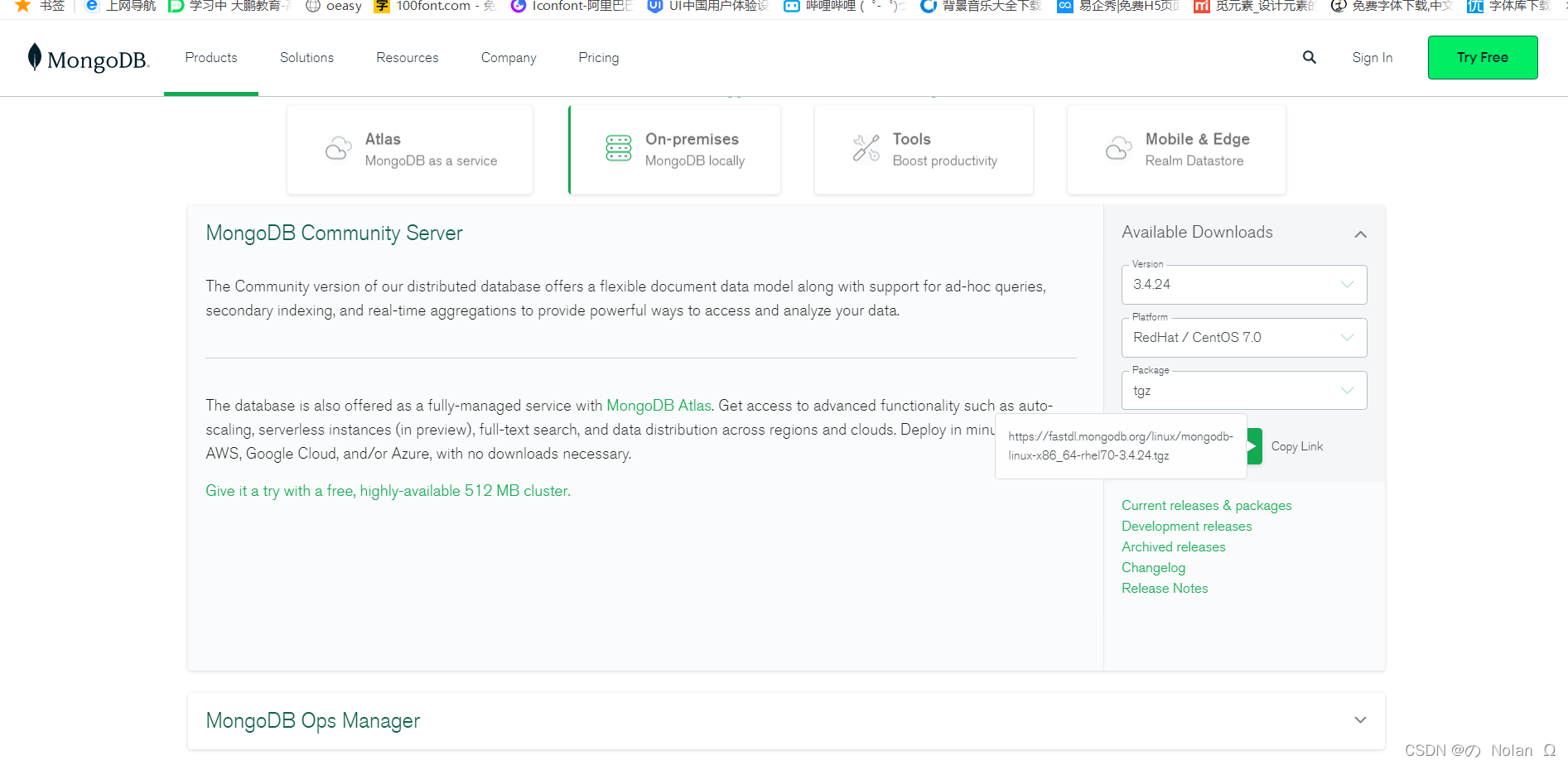This screenshot has width=1568, height=765.
Task: Open the Solutions menu
Action: coord(306,57)
